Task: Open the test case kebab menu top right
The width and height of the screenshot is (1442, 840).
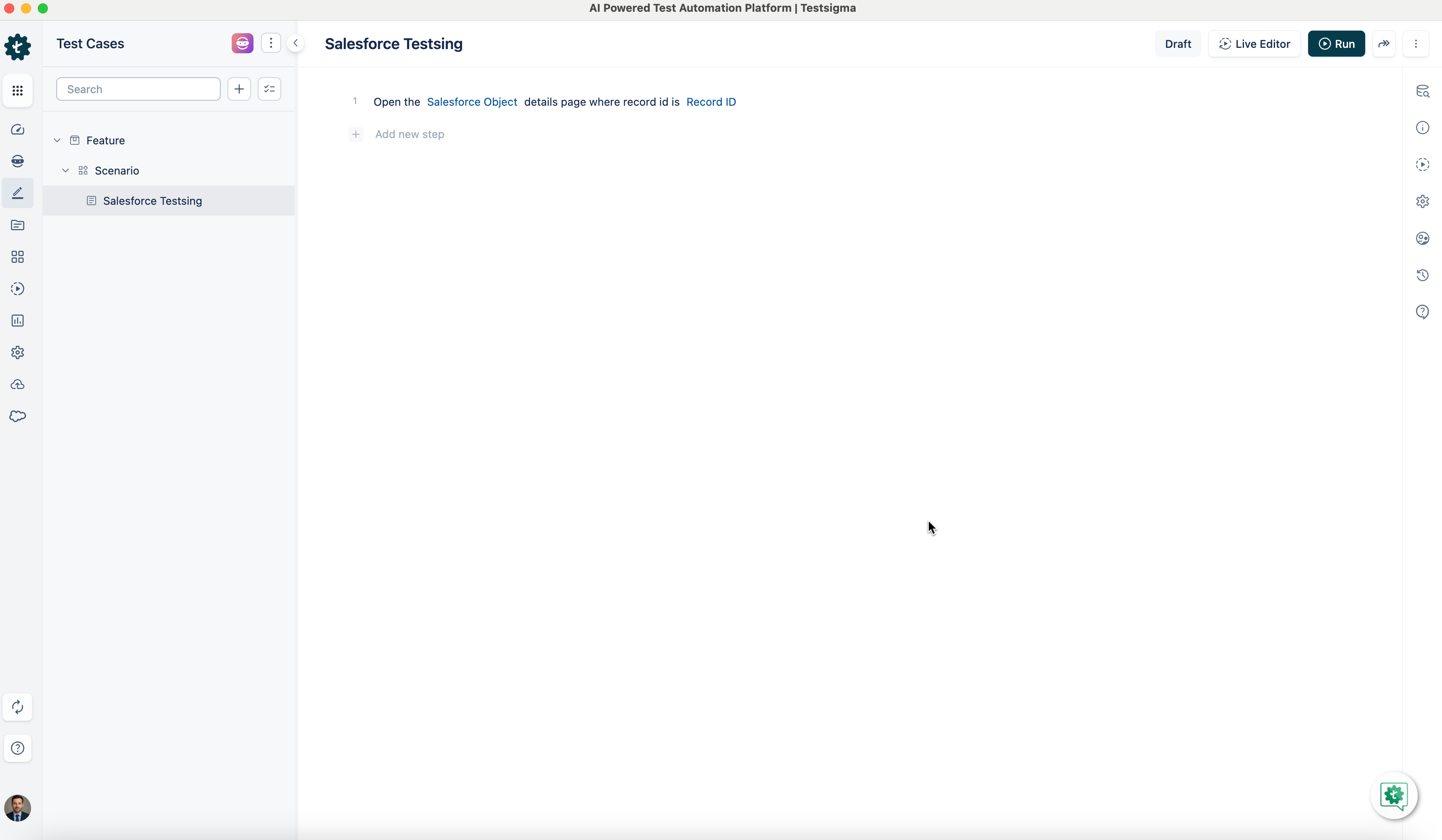Action: pos(1416,44)
